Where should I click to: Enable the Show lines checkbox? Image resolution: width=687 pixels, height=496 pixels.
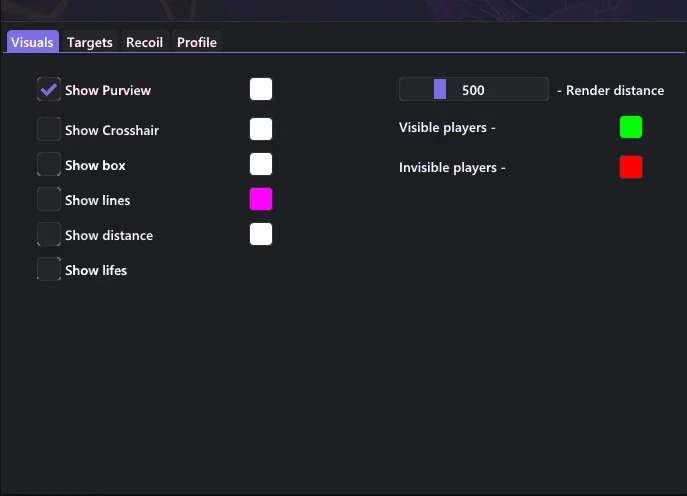click(x=49, y=199)
